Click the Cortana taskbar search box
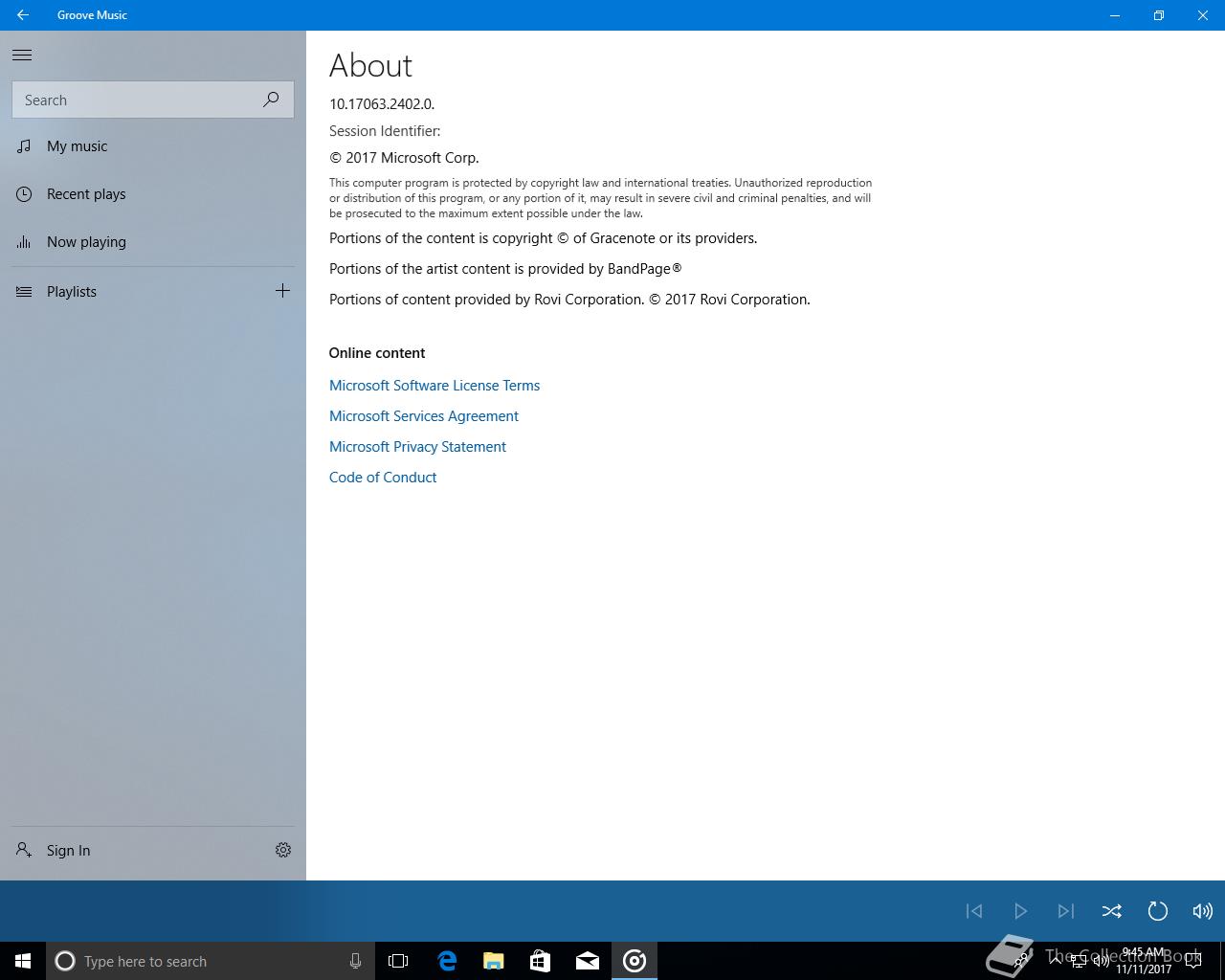The height and width of the screenshot is (980, 1225). 211,961
